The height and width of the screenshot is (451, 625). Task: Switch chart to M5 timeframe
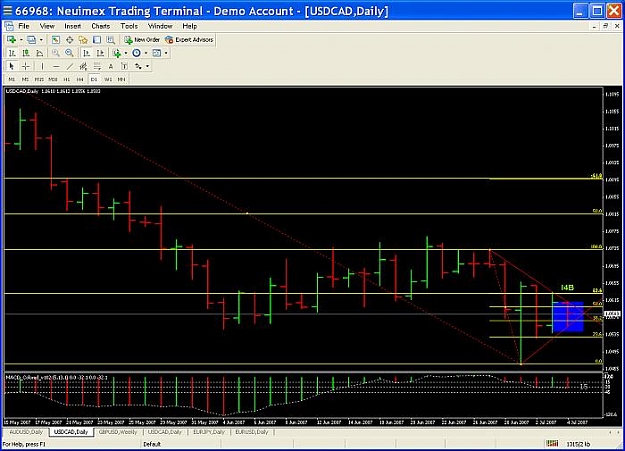(25, 79)
